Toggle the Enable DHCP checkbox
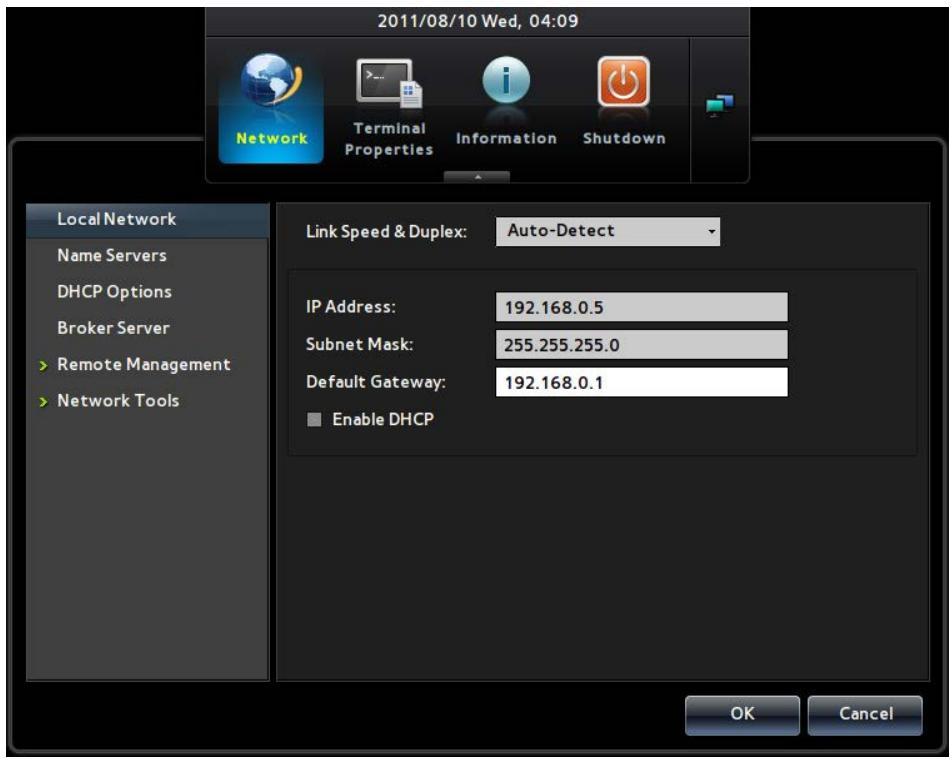 [314, 420]
